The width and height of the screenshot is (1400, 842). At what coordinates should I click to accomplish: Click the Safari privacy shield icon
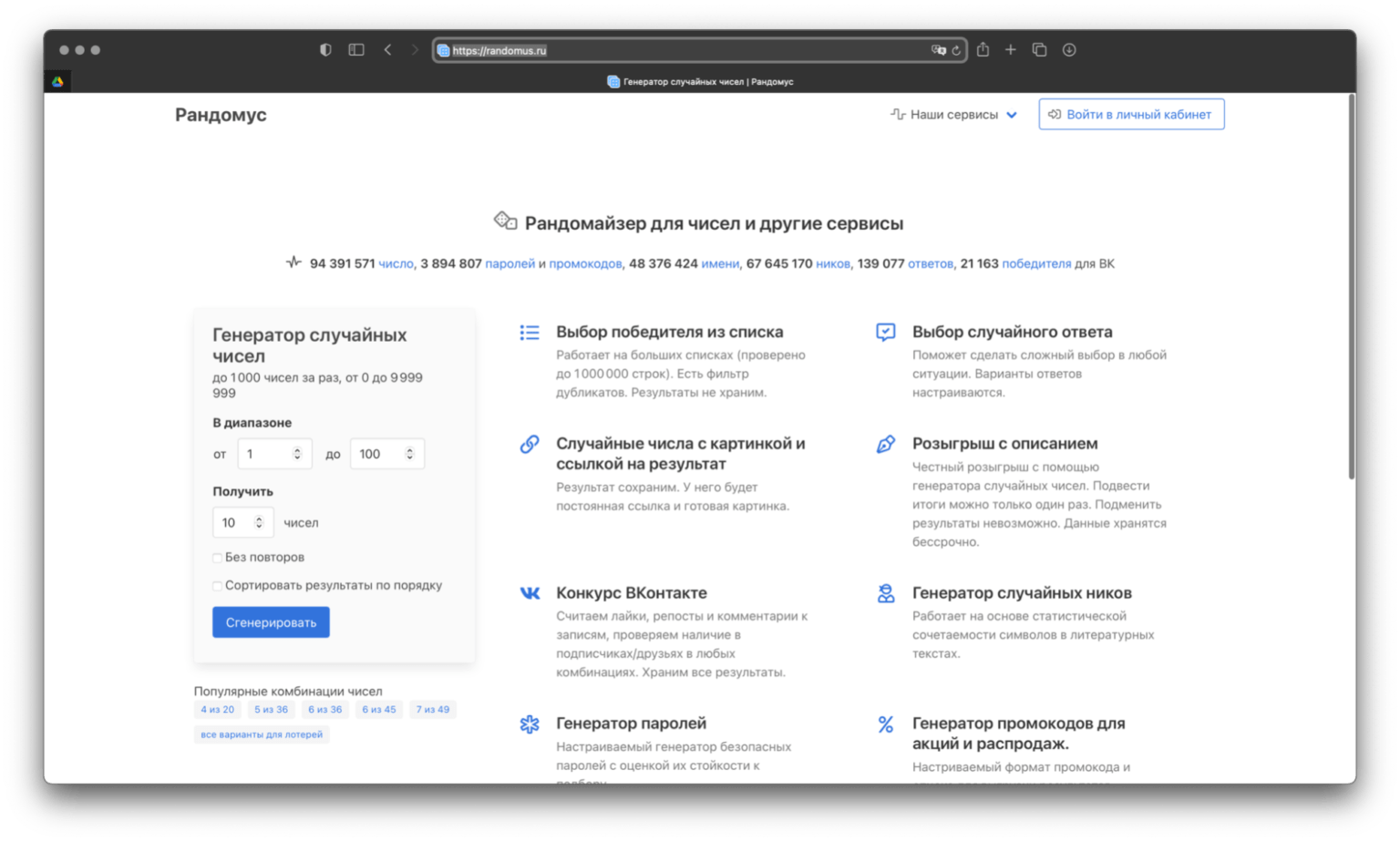point(325,50)
